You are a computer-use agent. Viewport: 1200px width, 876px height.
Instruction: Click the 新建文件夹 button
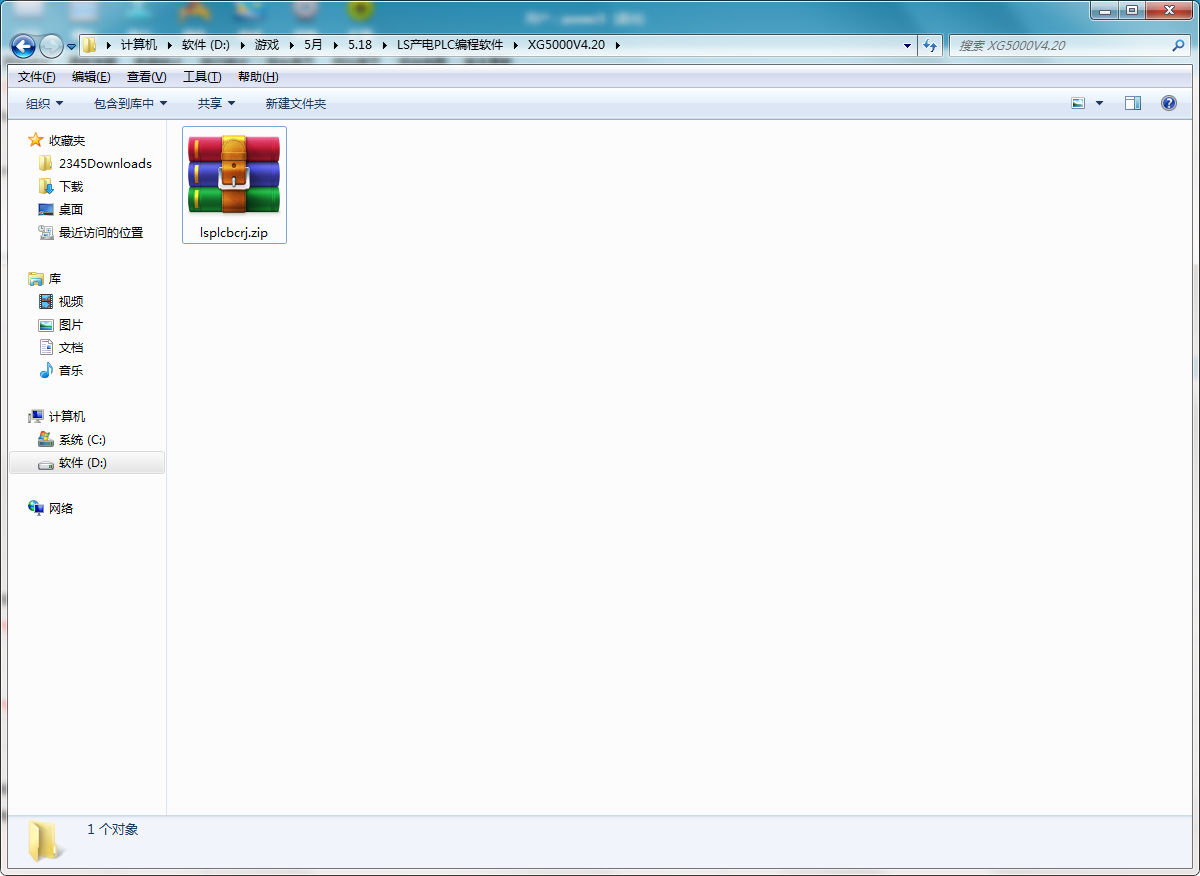tap(295, 103)
